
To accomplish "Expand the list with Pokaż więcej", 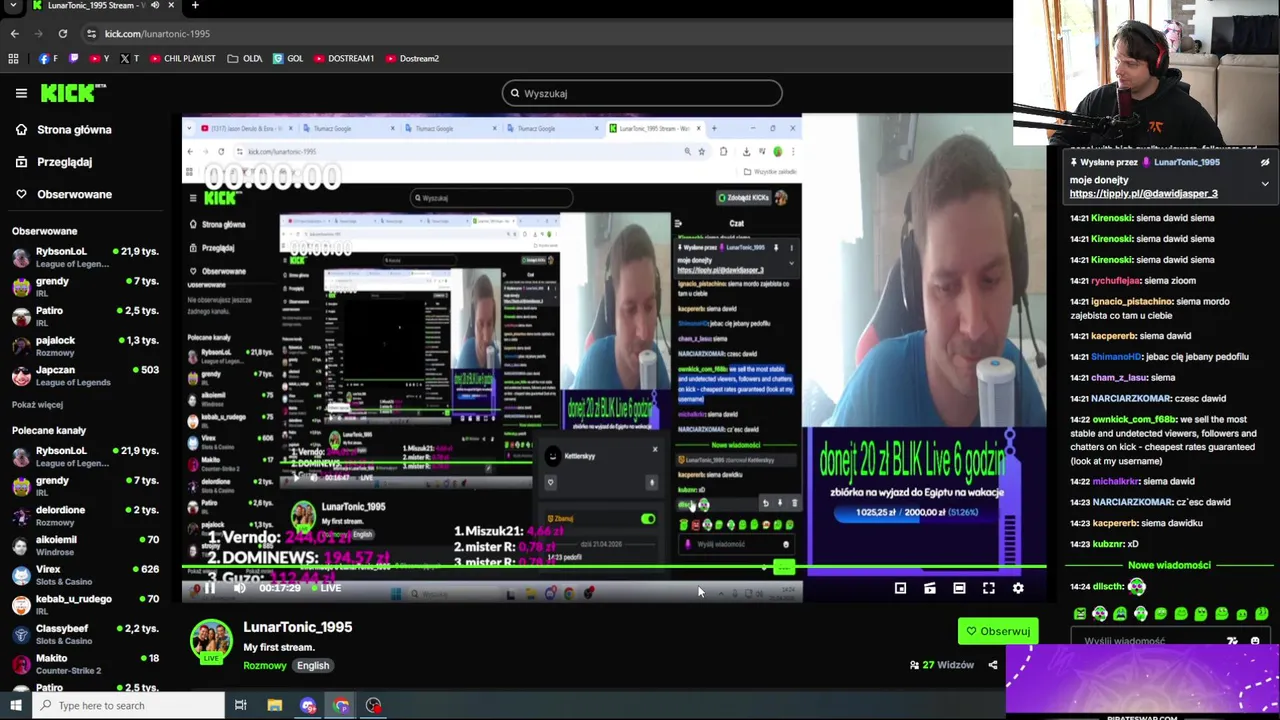I will coord(37,404).
